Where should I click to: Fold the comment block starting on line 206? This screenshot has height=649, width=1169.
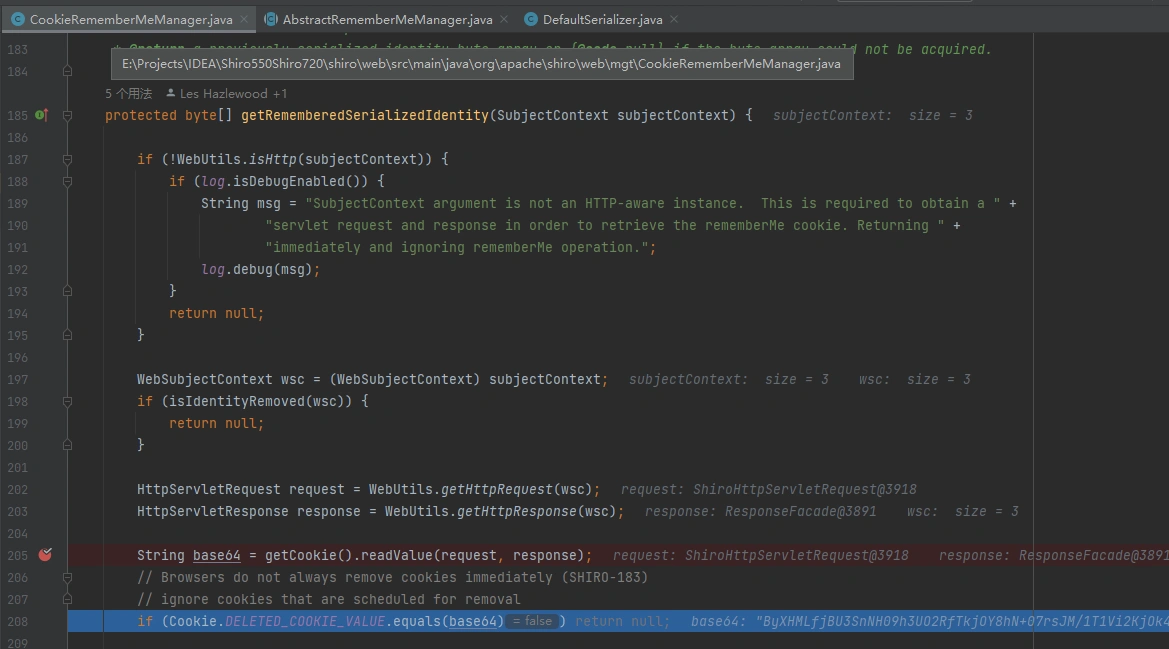click(67, 577)
